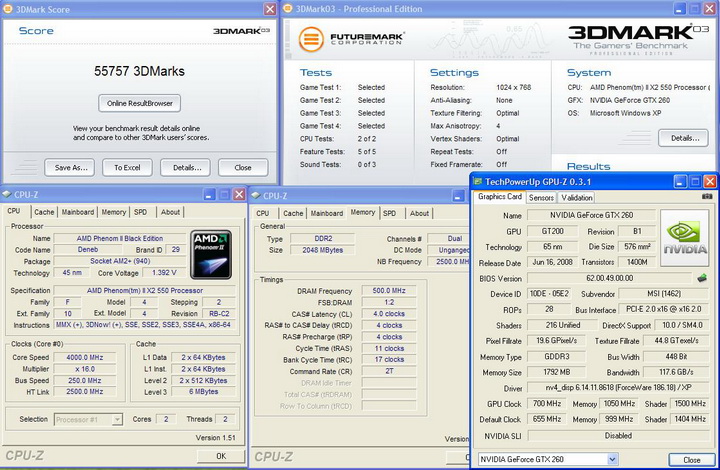Click the Level 3 6 MBytes cache value
This screenshot has height=470, width=720.
click(x=203, y=392)
